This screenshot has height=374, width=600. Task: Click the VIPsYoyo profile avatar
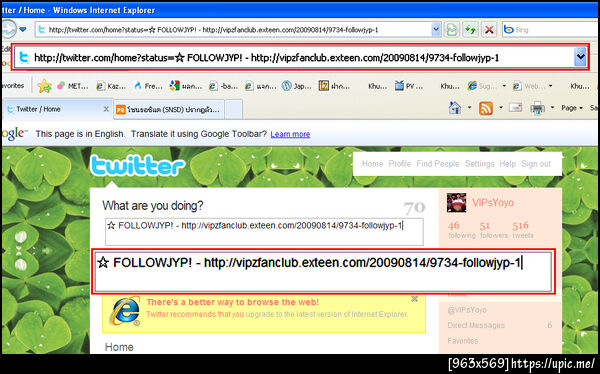click(457, 203)
